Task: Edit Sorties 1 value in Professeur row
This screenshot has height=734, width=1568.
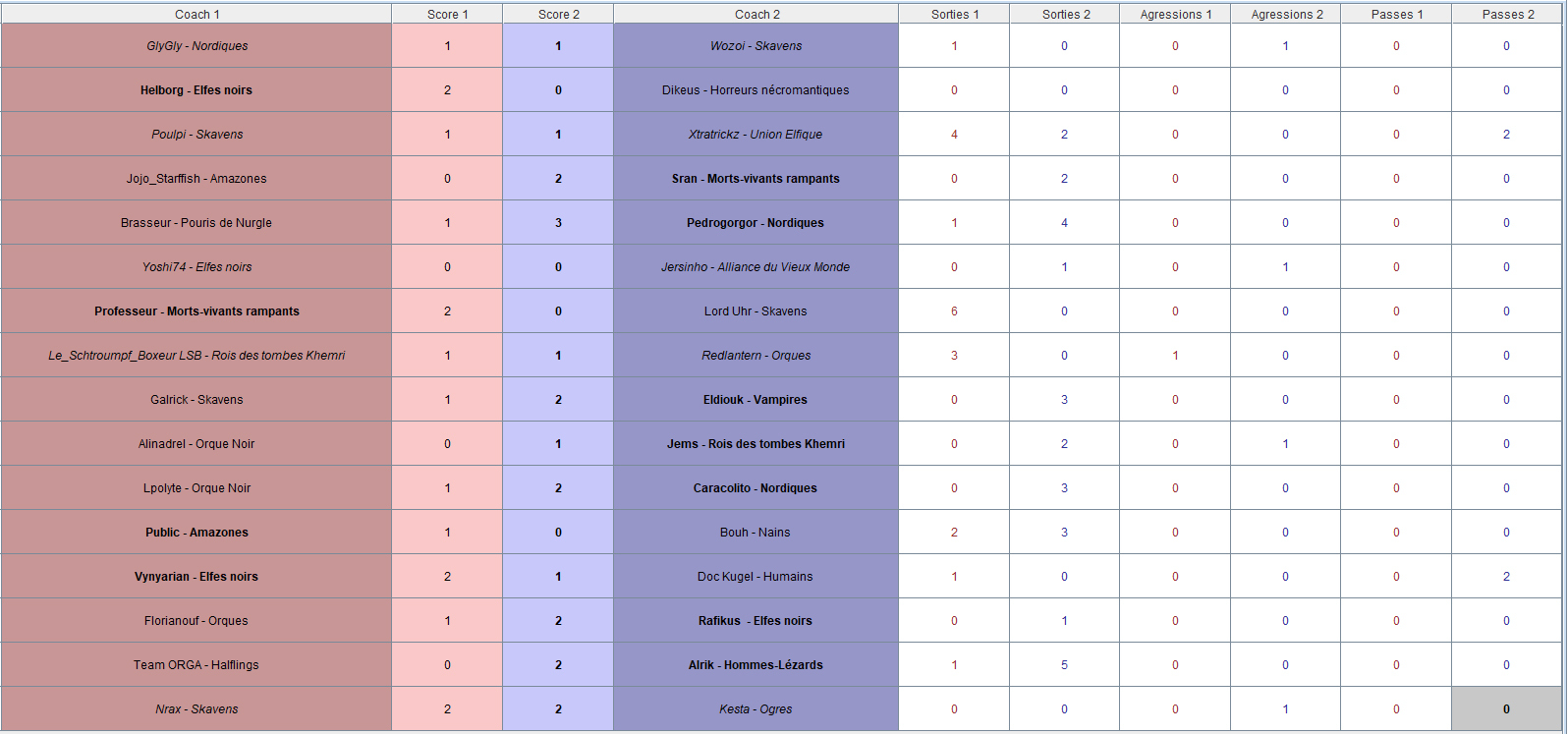Action: click(954, 311)
